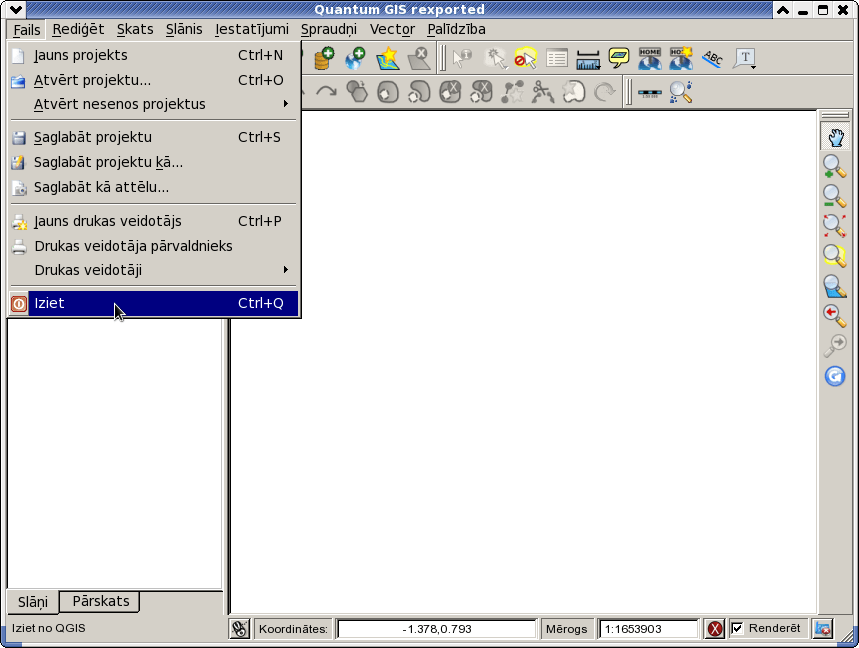Click the Koordinātes input field
The image size is (859, 648).
(x=437, y=629)
